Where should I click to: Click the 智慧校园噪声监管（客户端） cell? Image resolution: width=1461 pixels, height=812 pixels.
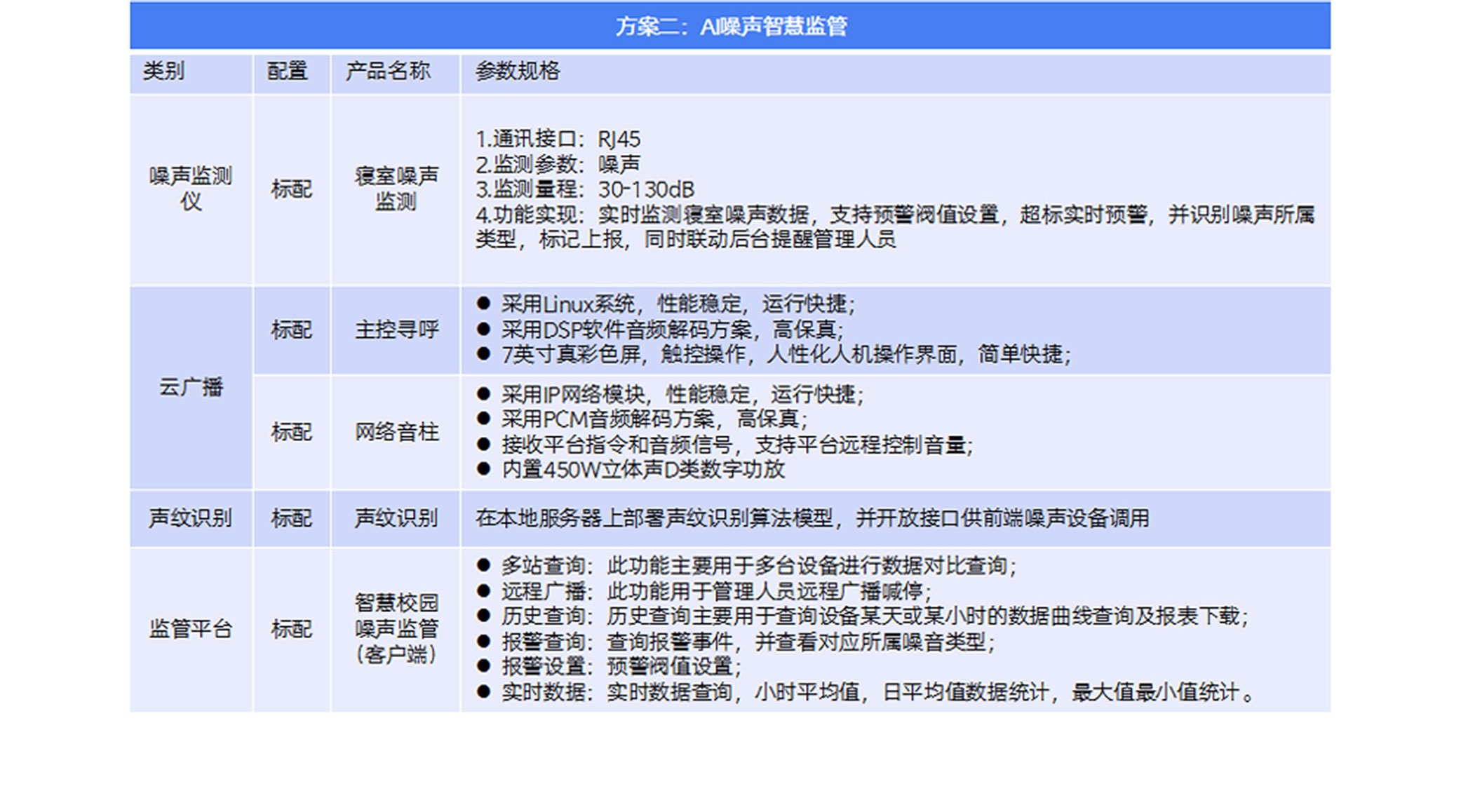(x=396, y=629)
